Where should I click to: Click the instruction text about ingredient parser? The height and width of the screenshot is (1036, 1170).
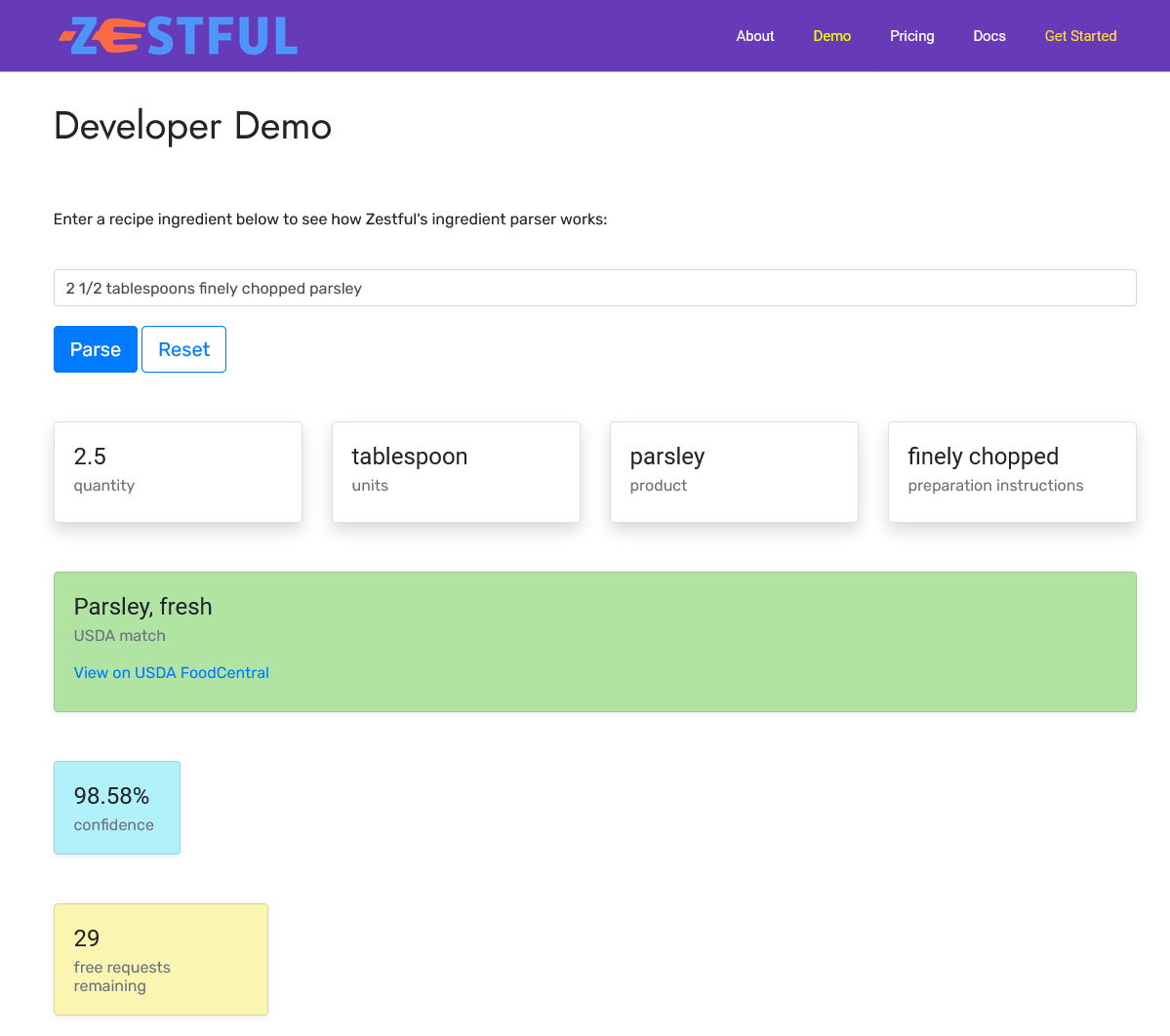[x=331, y=219]
